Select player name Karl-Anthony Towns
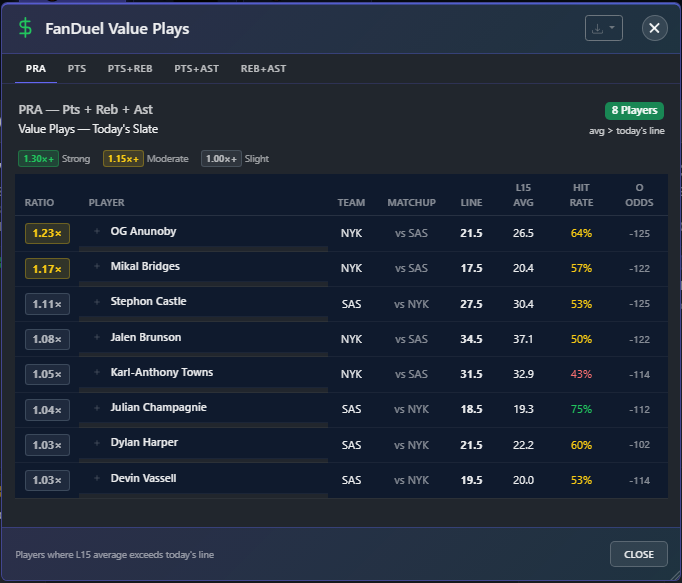The height and width of the screenshot is (583, 682). pos(162,372)
